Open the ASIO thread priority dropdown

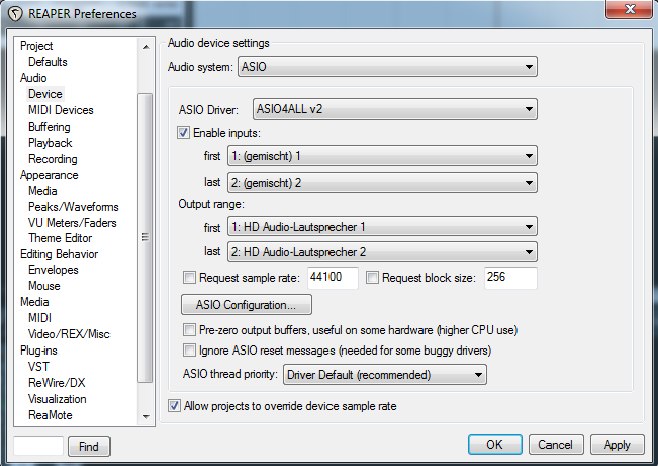pos(385,375)
